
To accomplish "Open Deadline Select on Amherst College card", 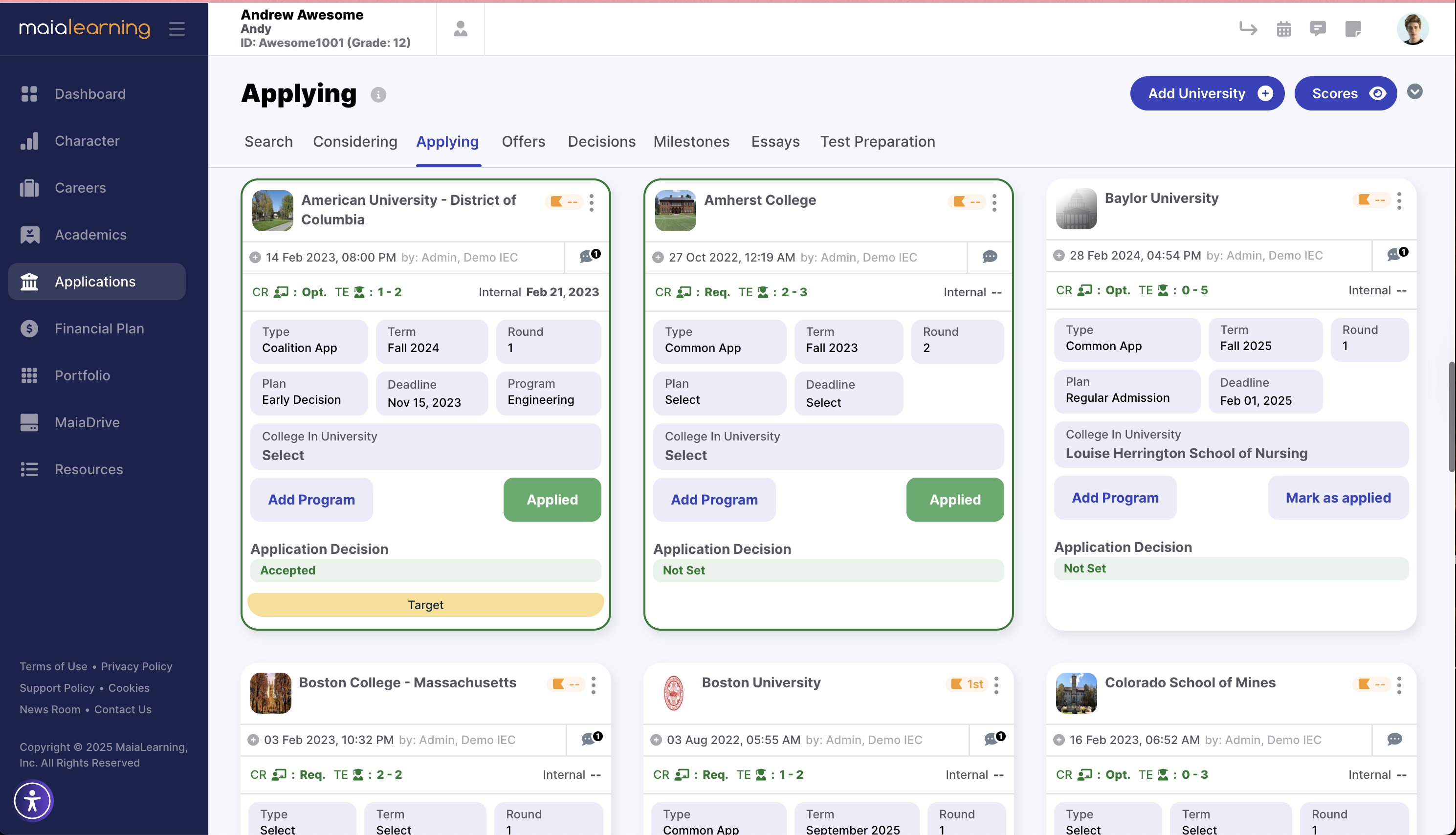I will [849, 393].
